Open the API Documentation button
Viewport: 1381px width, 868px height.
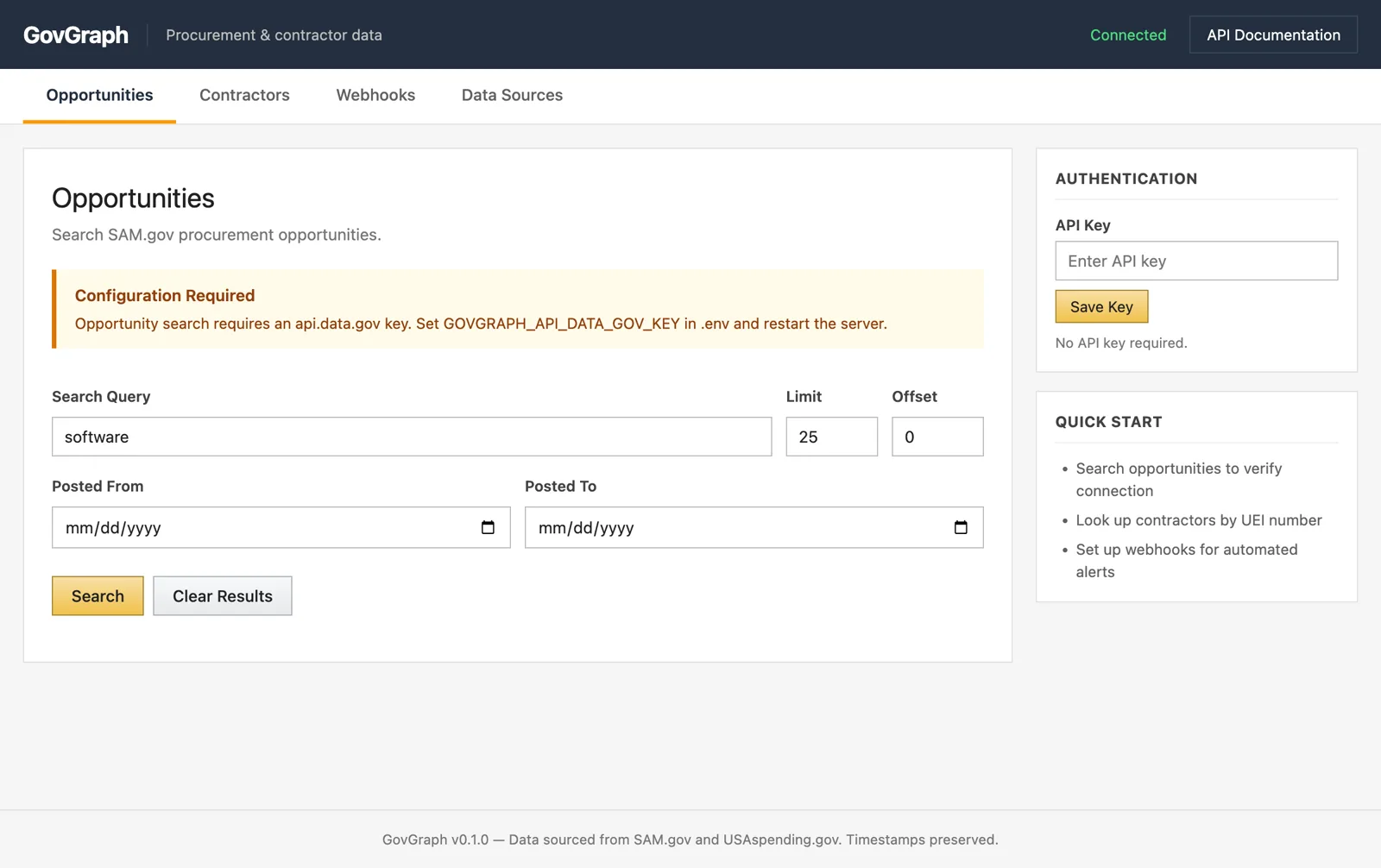[1273, 35]
